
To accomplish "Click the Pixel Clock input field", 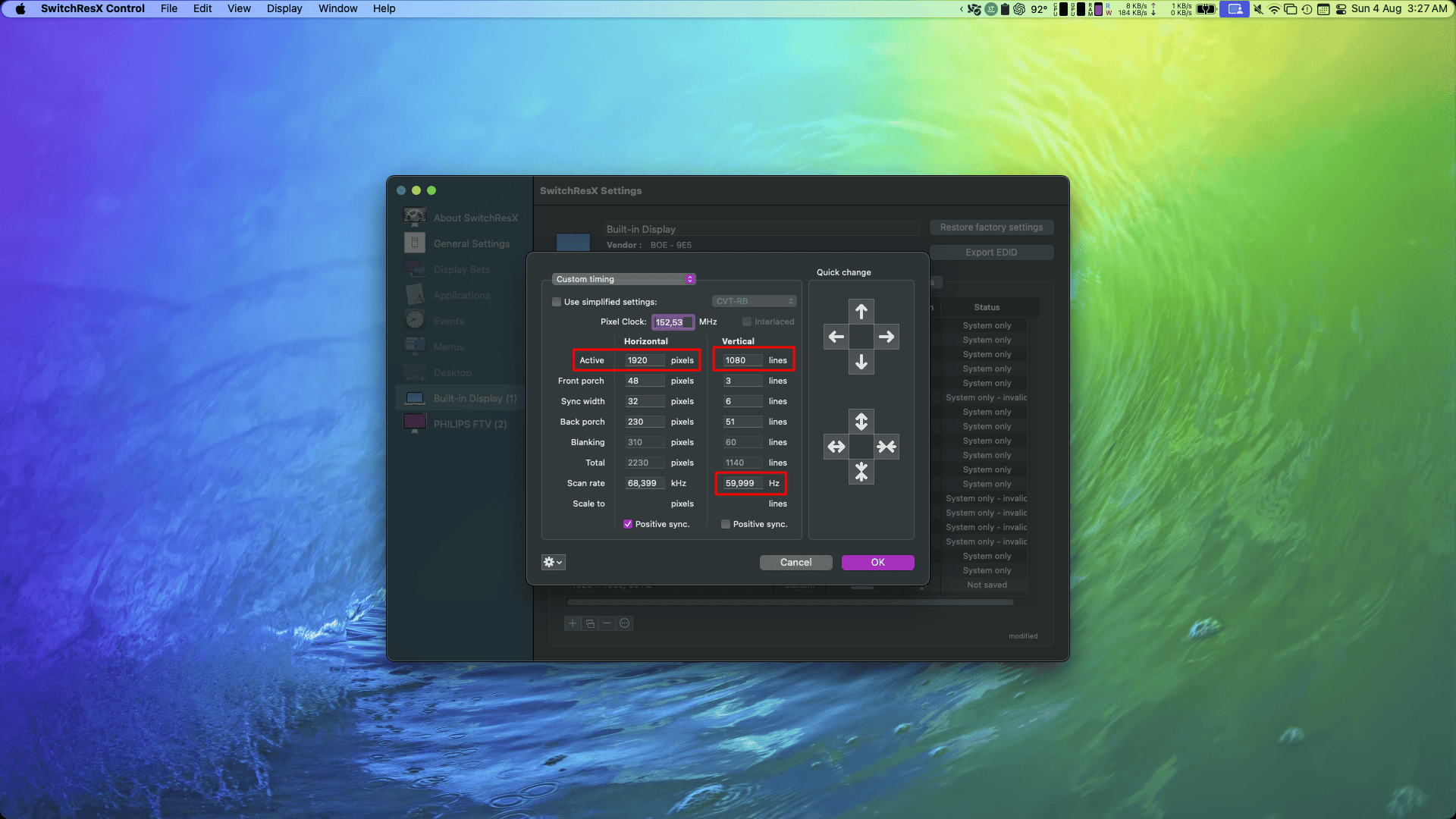I will tap(673, 322).
